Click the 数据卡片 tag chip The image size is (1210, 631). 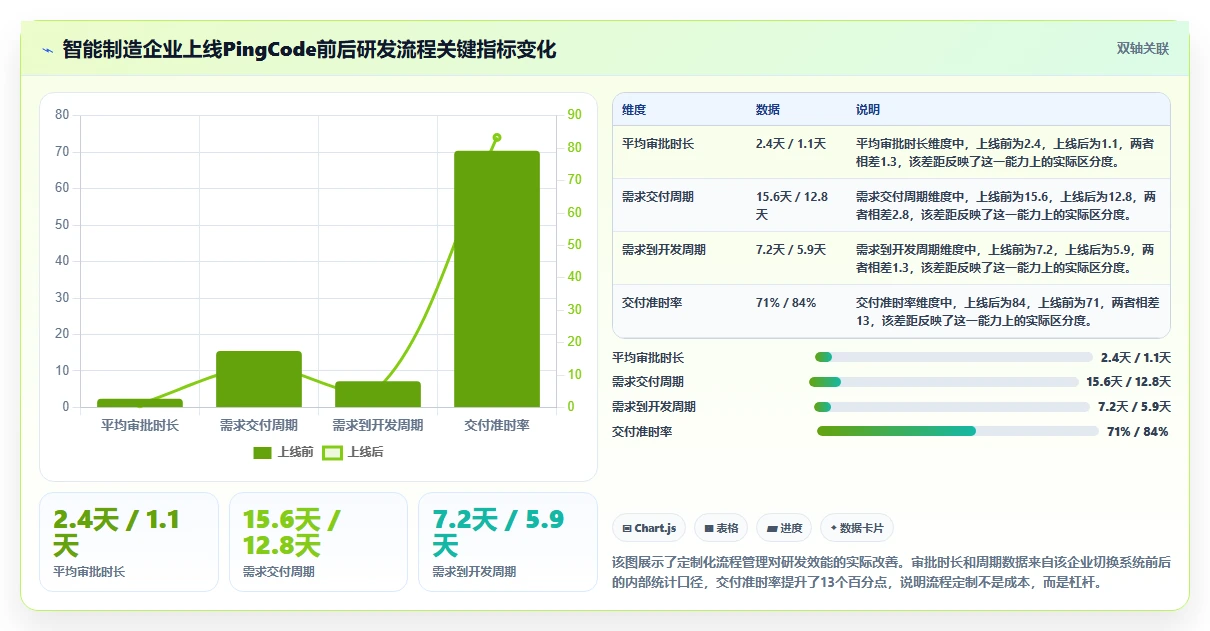(857, 528)
